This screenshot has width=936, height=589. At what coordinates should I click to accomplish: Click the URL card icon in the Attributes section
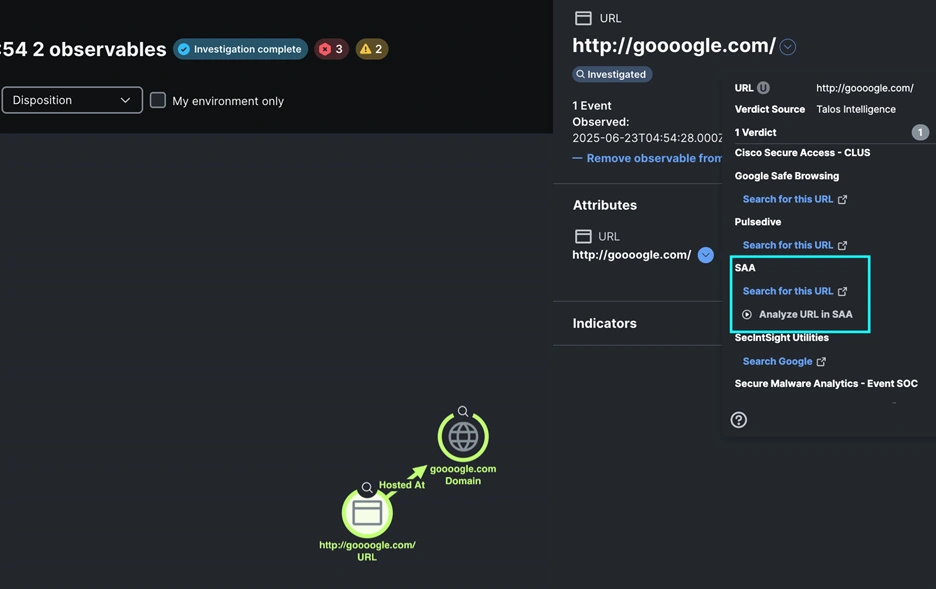(x=585, y=236)
